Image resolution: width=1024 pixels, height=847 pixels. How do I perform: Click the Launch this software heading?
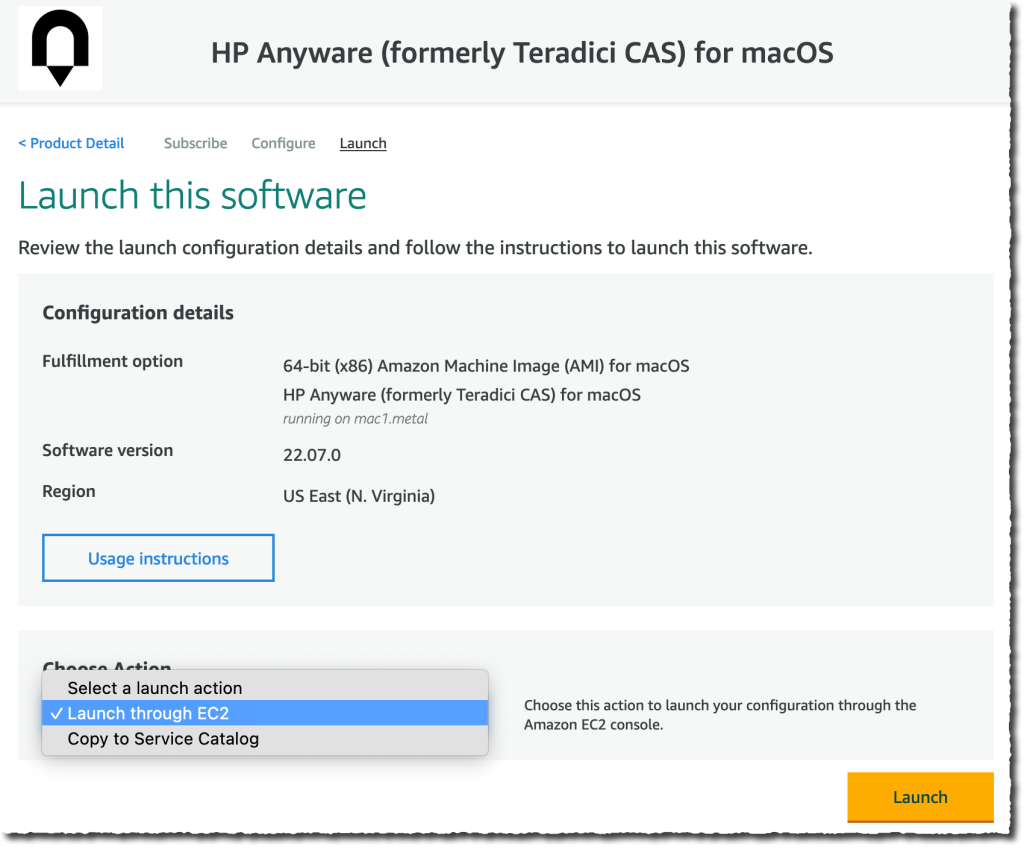pos(192,195)
